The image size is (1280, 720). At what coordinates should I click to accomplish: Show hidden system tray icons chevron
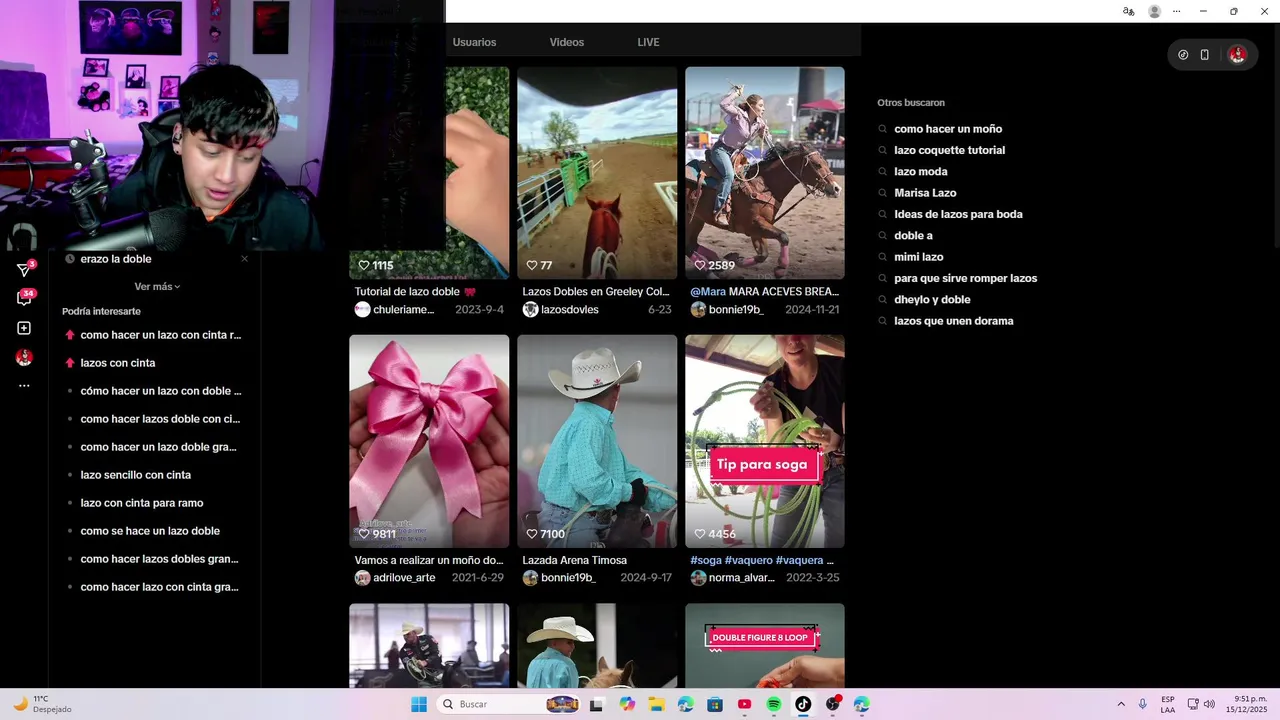click(1121, 704)
